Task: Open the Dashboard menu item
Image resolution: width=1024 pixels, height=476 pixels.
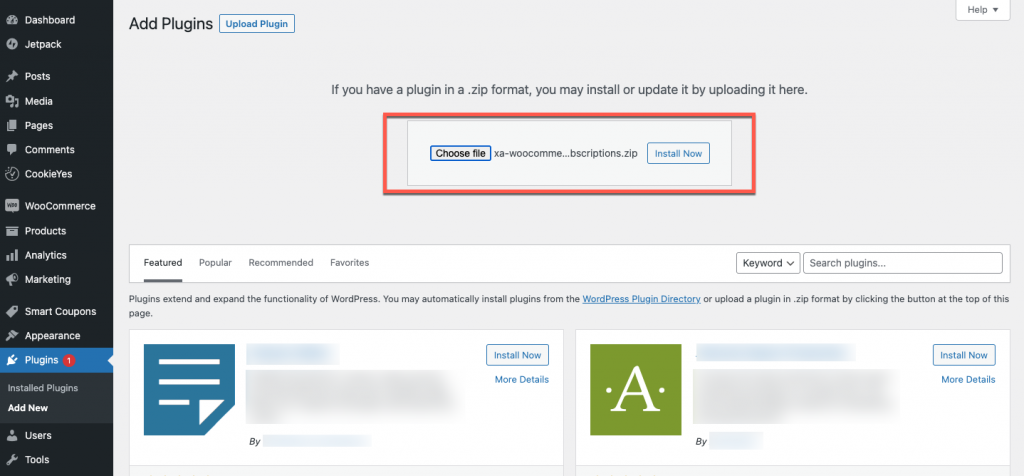Action: point(50,20)
